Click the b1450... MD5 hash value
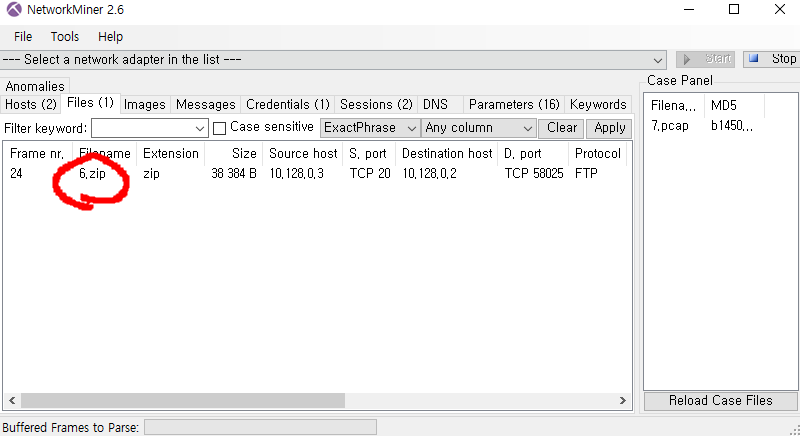This screenshot has height=436, width=800. (732, 126)
